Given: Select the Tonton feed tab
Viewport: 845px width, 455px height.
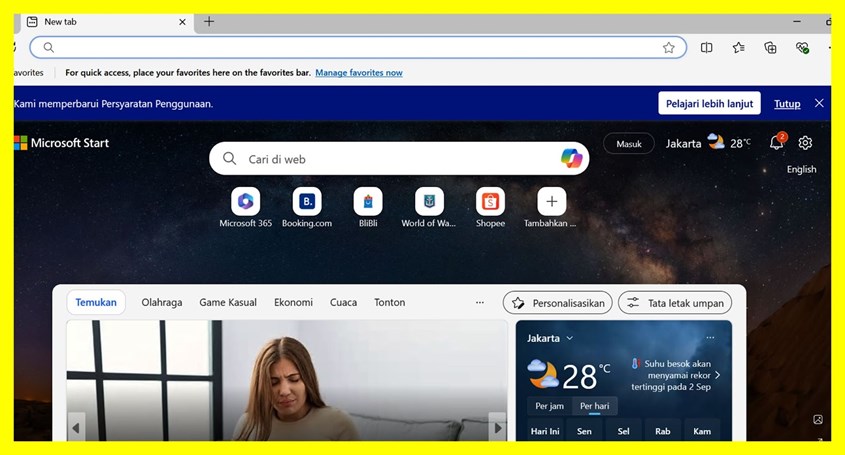Looking at the screenshot, I should click(x=390, y=302).
